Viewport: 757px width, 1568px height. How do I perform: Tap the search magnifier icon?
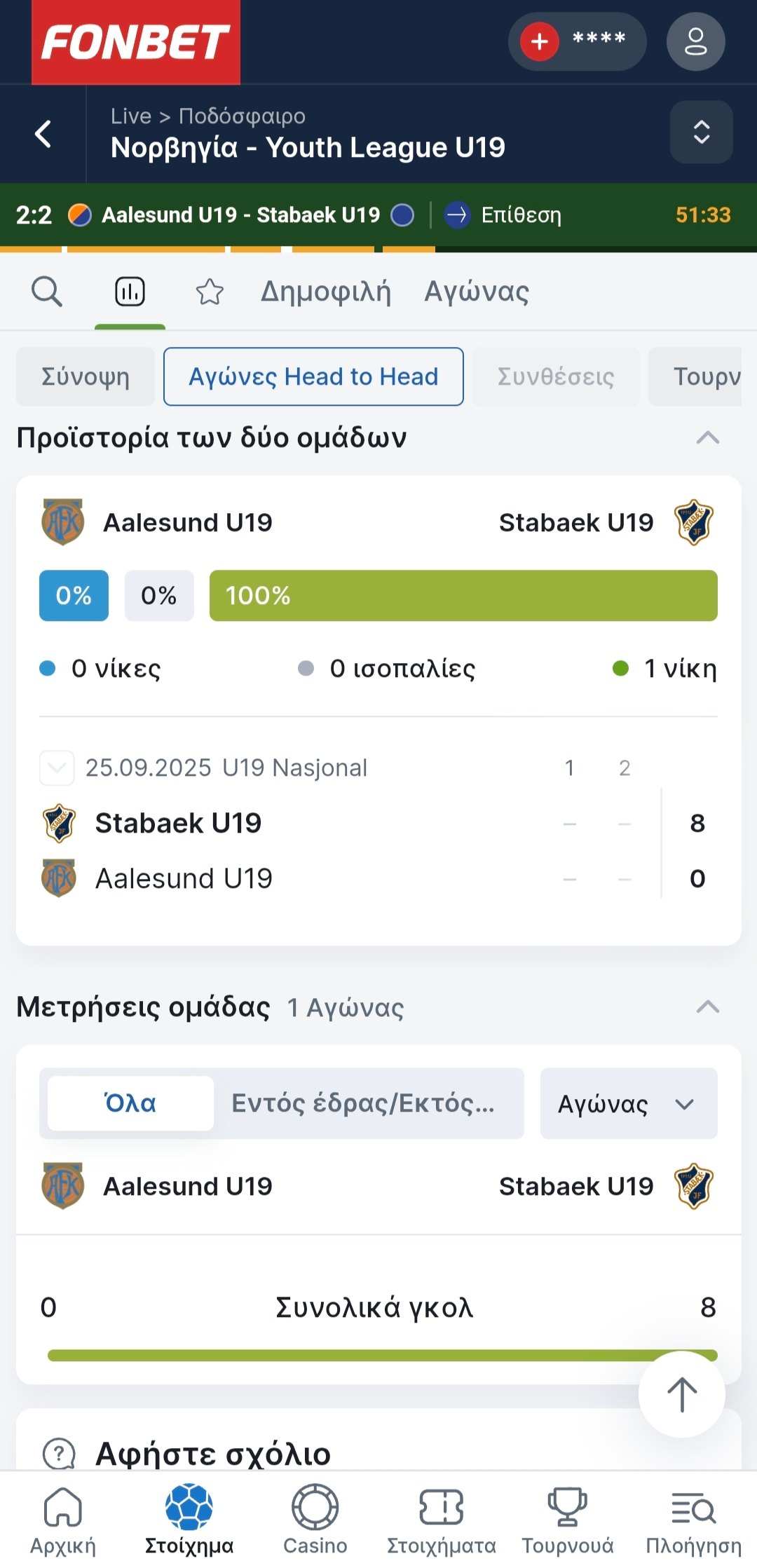(x=47, y=292)
